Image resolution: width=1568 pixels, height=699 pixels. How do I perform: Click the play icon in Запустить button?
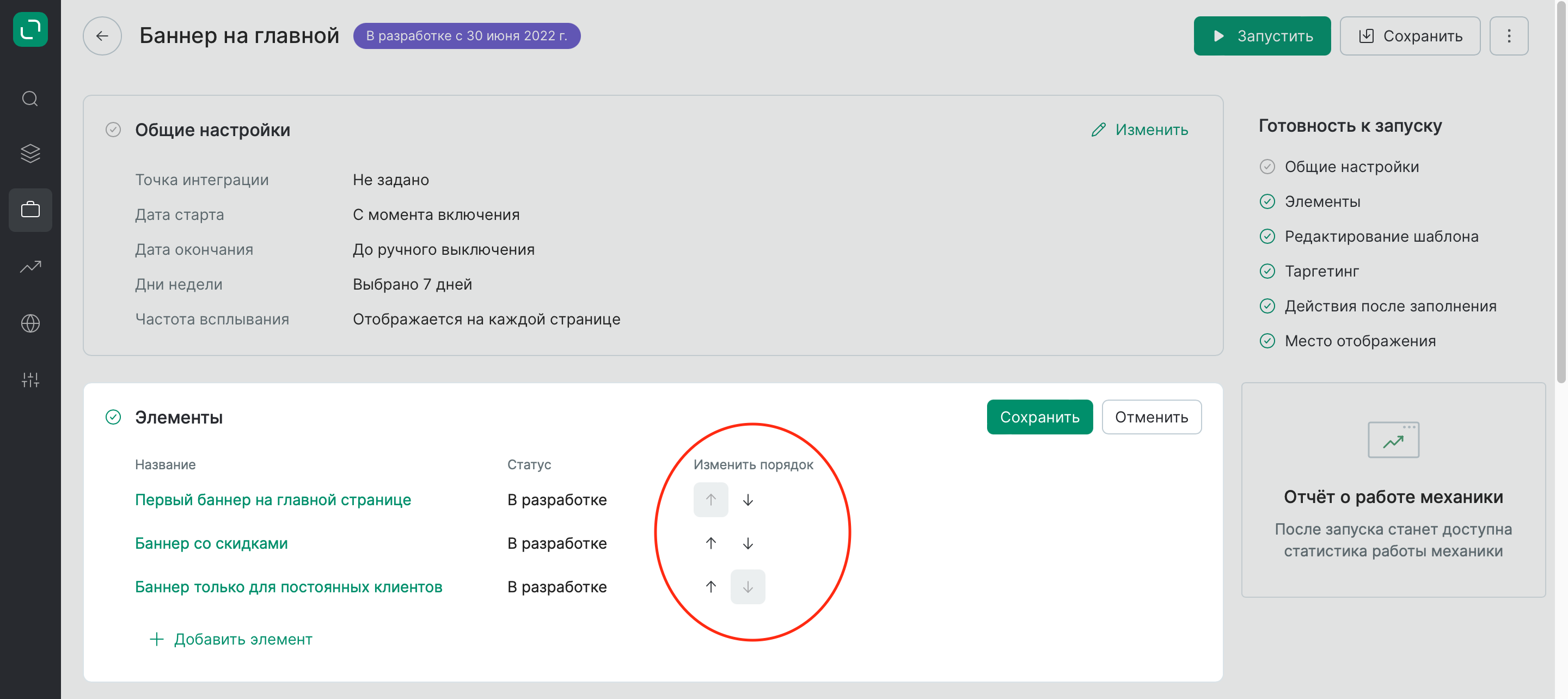point(1218,36)
